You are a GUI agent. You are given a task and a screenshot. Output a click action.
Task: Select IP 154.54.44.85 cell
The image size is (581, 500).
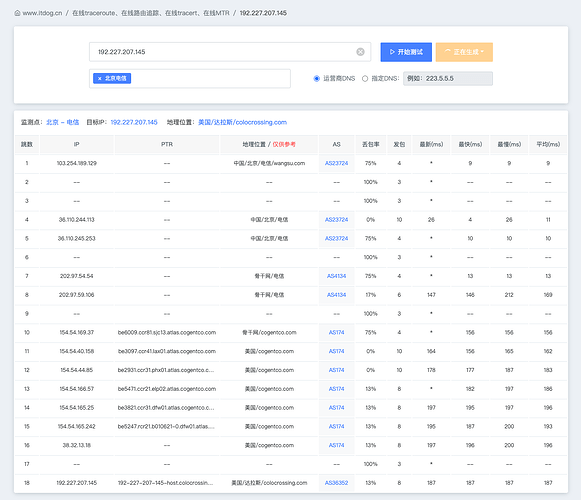[x=77, y=370]
